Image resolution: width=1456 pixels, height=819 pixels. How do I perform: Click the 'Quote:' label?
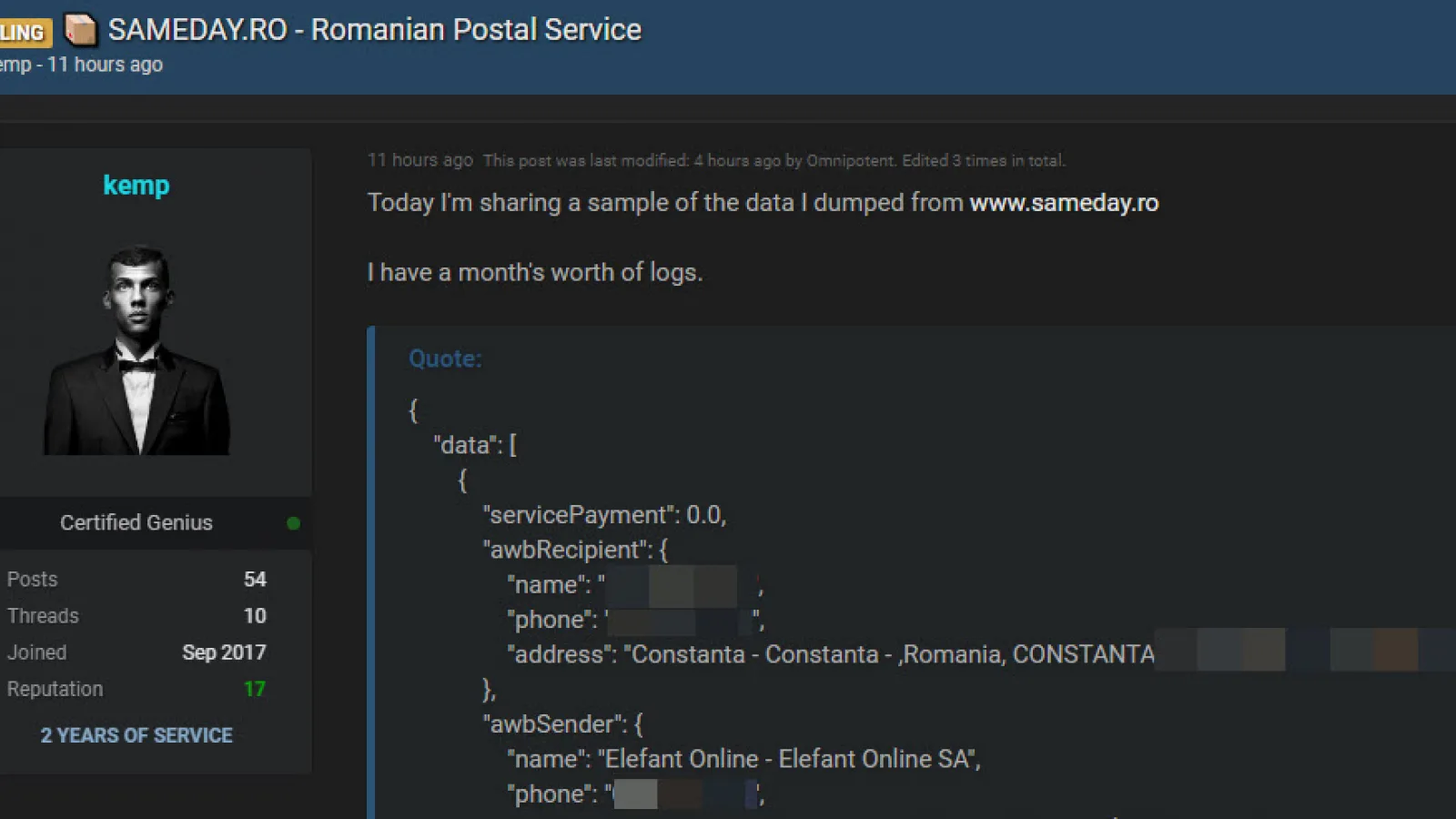click(x=445, y=359)
